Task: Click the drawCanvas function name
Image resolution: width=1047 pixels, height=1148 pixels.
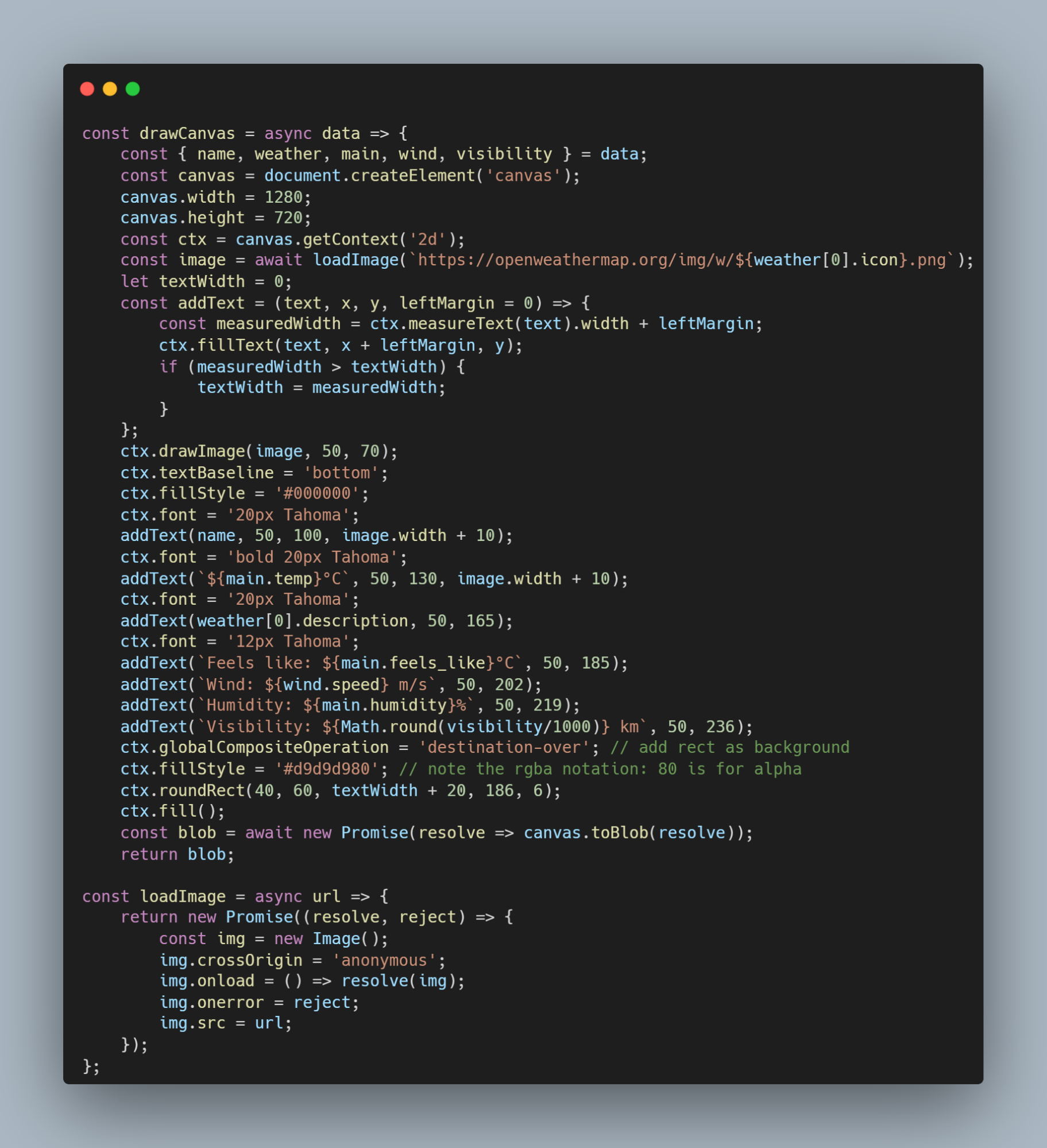Action: [187, 133]
